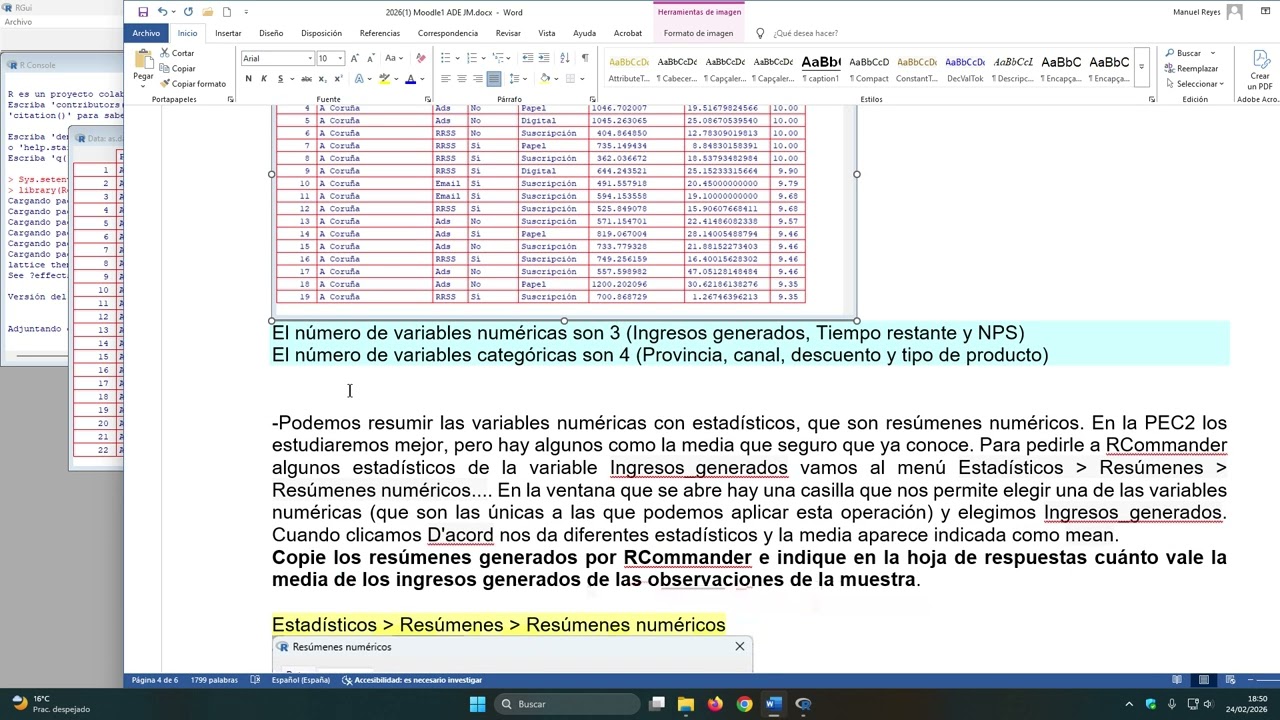Viewport: 1280px width, 720px height.
Task: Click the bullet list icon
Action: tap(446, 58)
